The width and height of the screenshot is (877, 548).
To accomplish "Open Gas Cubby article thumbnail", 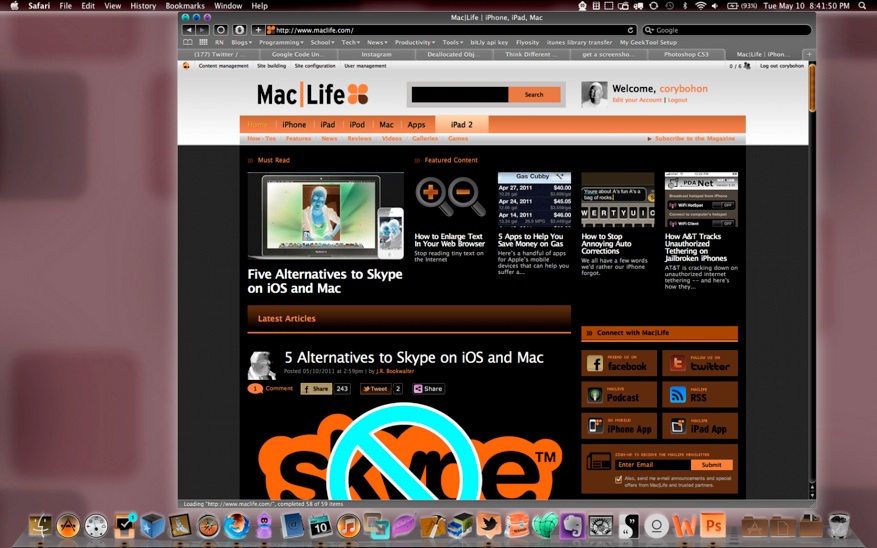I will (x=534, y=199).
